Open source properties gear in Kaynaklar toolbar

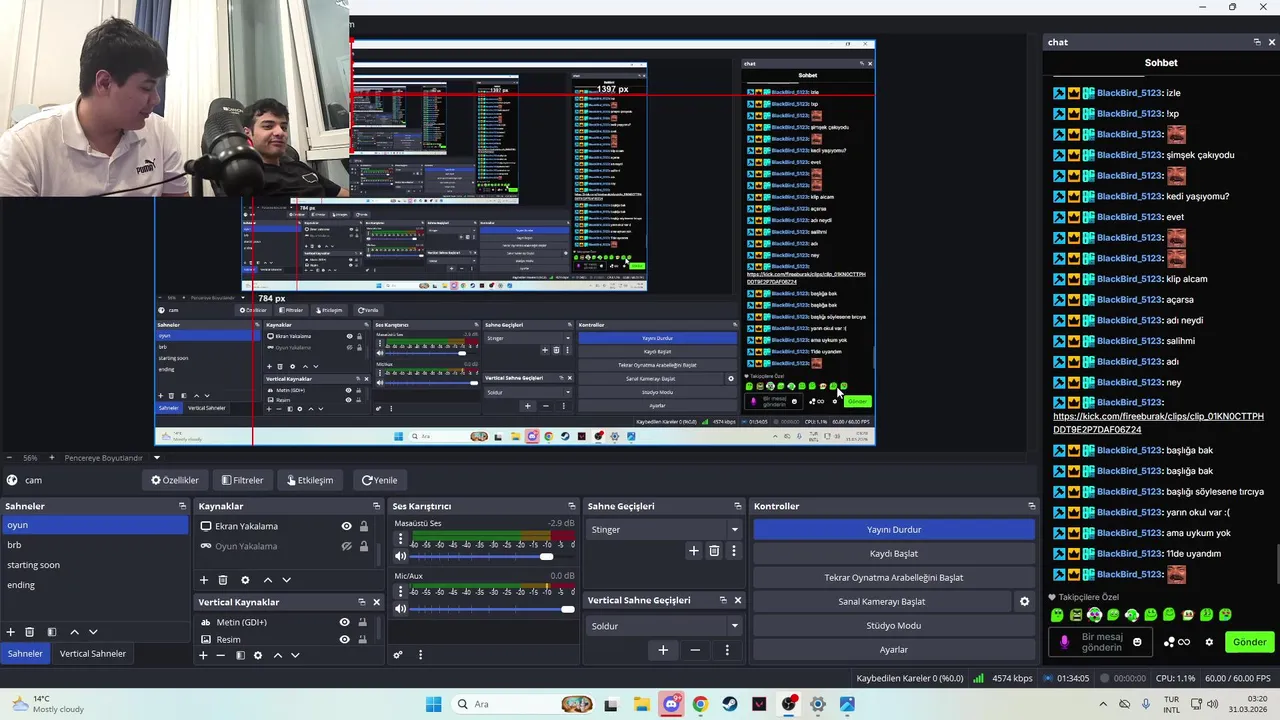[245, 580]
